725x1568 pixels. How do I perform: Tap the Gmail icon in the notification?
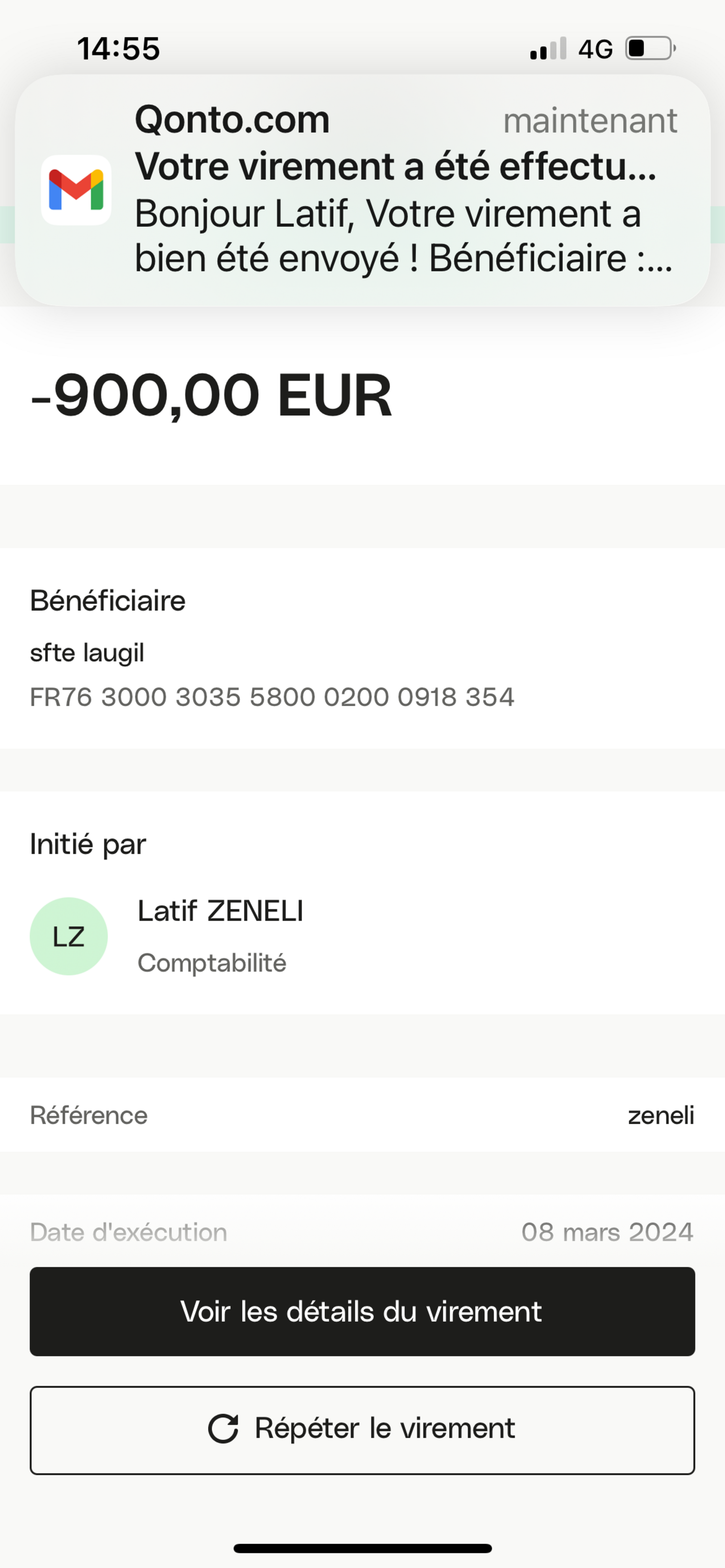pos(76,190)
